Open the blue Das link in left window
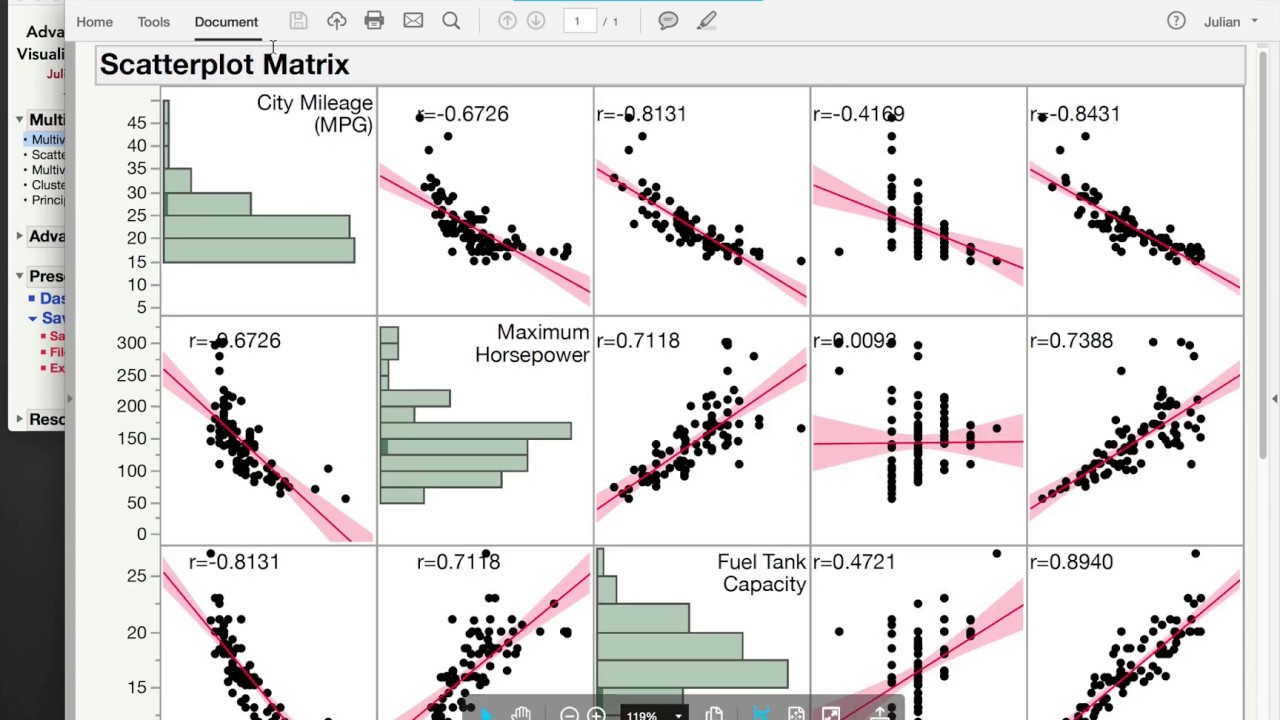This screenshot has height=720, width=1280. (52, 298)
